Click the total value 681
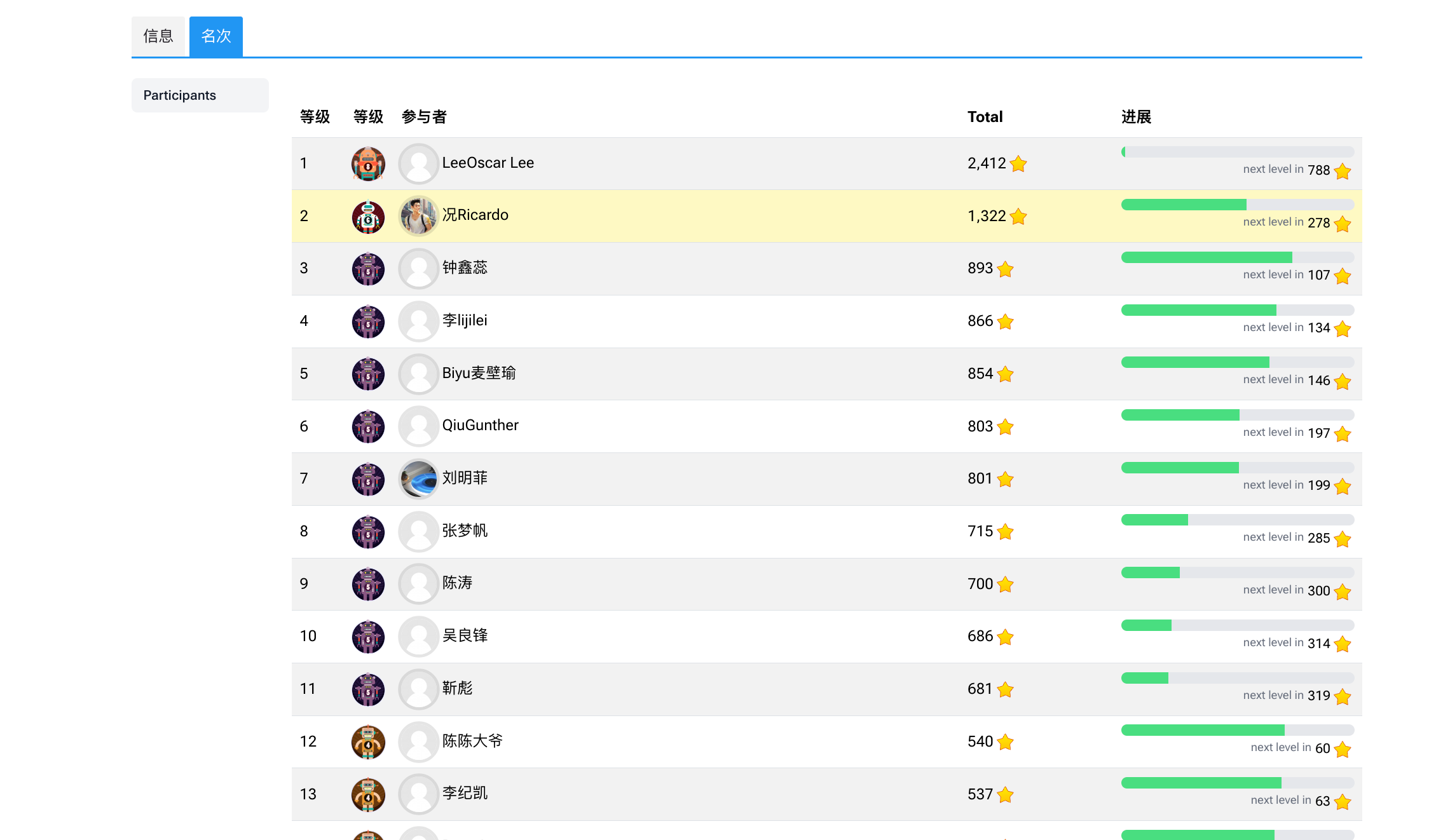Viewport: 1429px width, 840px height. 980,689
